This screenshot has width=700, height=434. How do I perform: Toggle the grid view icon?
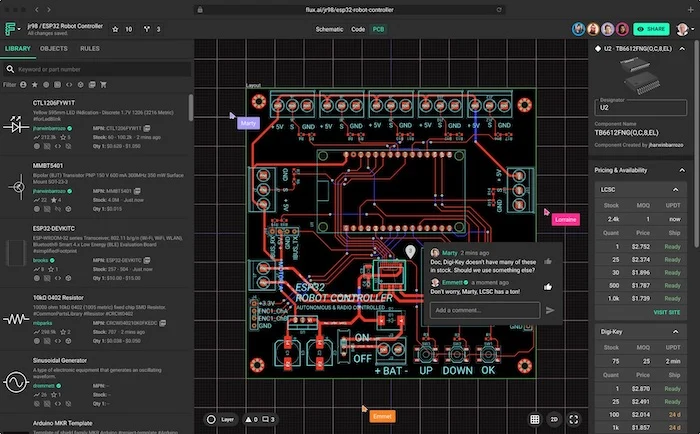point(534,419)
